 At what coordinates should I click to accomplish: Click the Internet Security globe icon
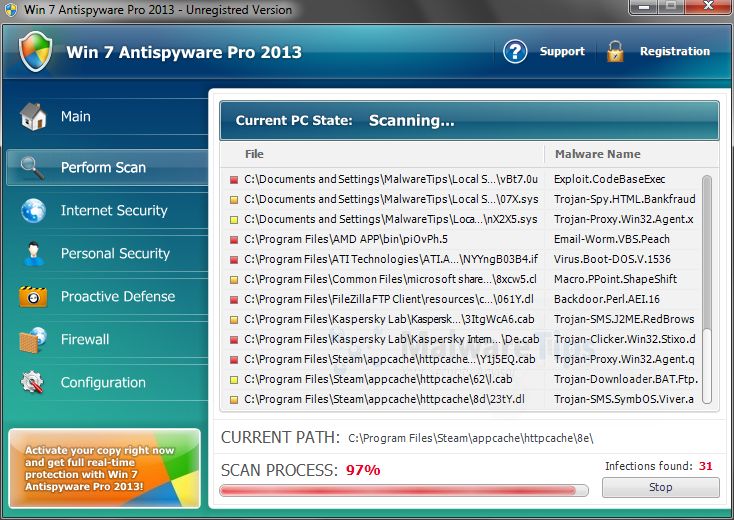[x=33, y=211]
